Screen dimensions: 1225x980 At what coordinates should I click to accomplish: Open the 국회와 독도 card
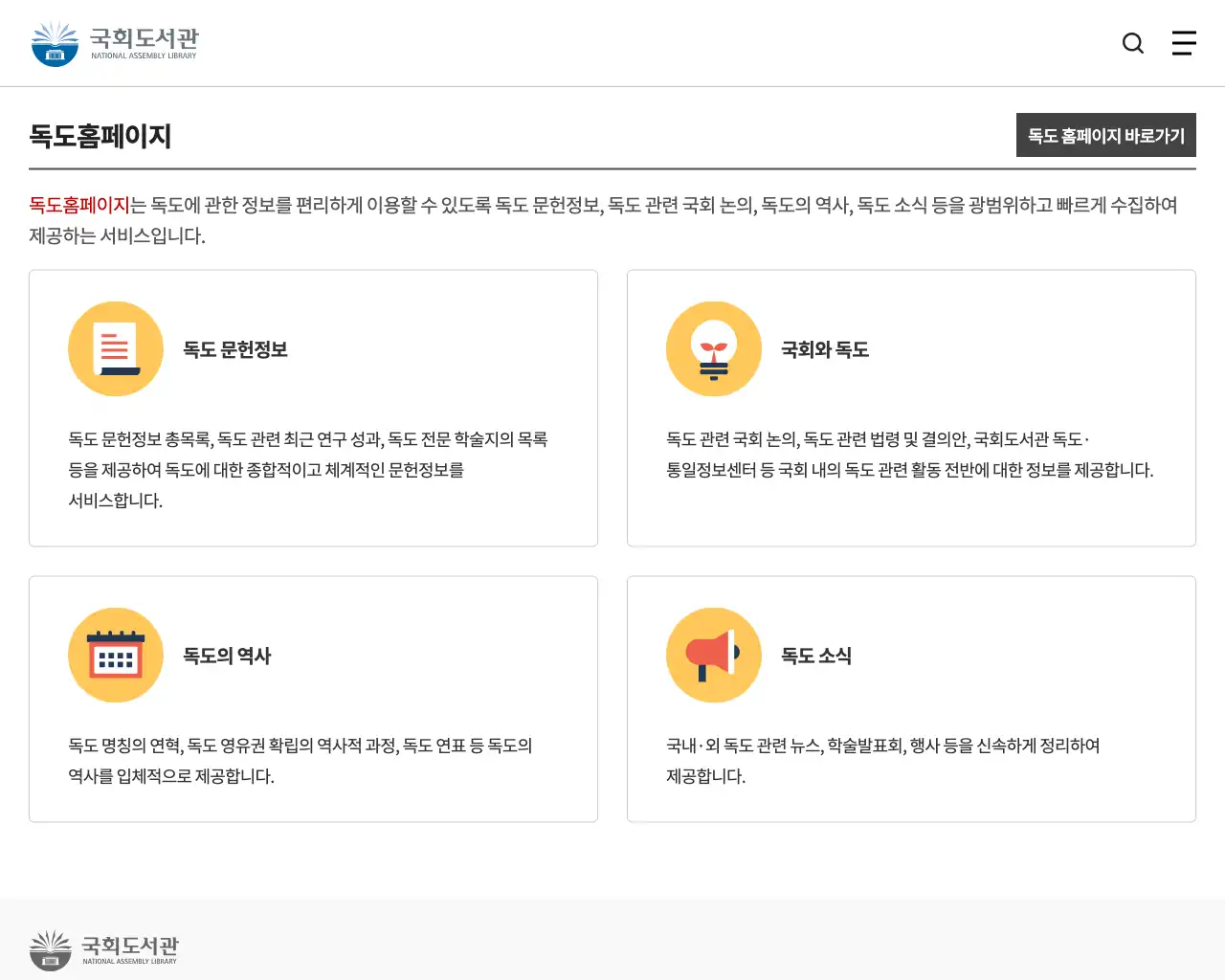(911, 408)
